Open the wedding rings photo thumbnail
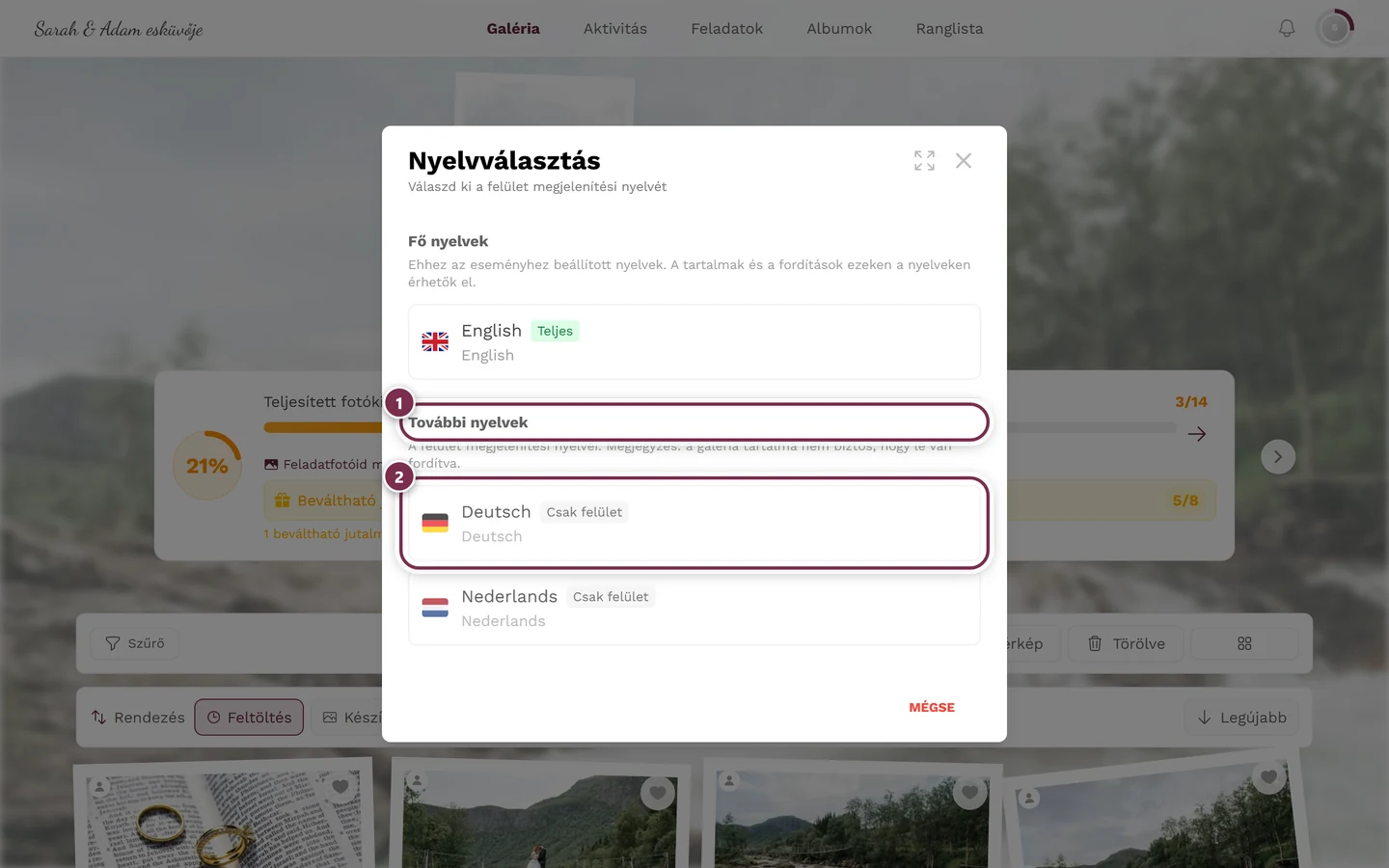Viewport: 1389px width, 868px height. [224, 816]
